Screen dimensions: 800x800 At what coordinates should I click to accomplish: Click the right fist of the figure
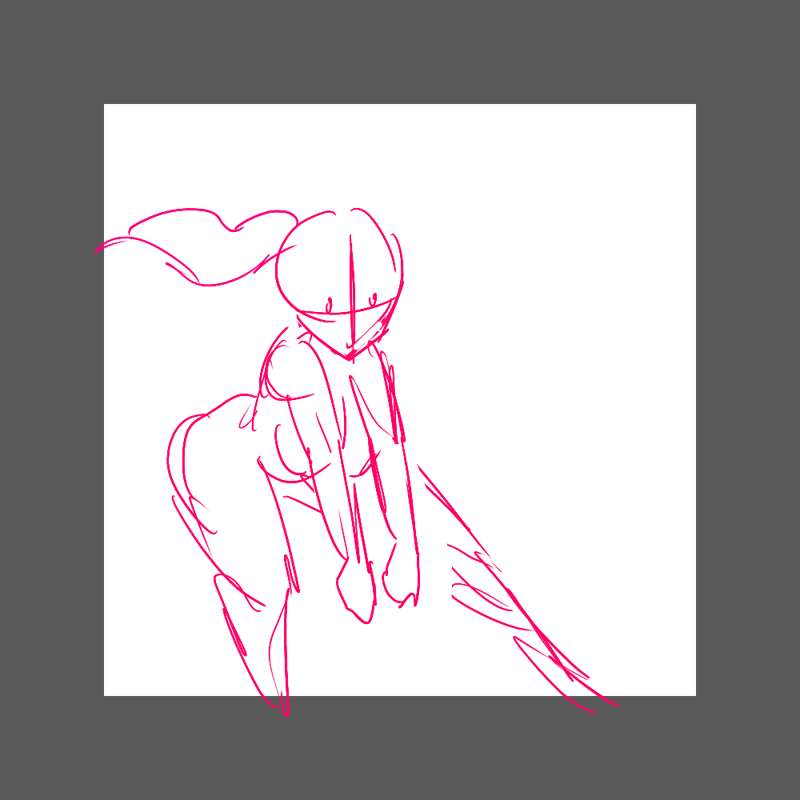pyautogui.click(x=402, y=580)
